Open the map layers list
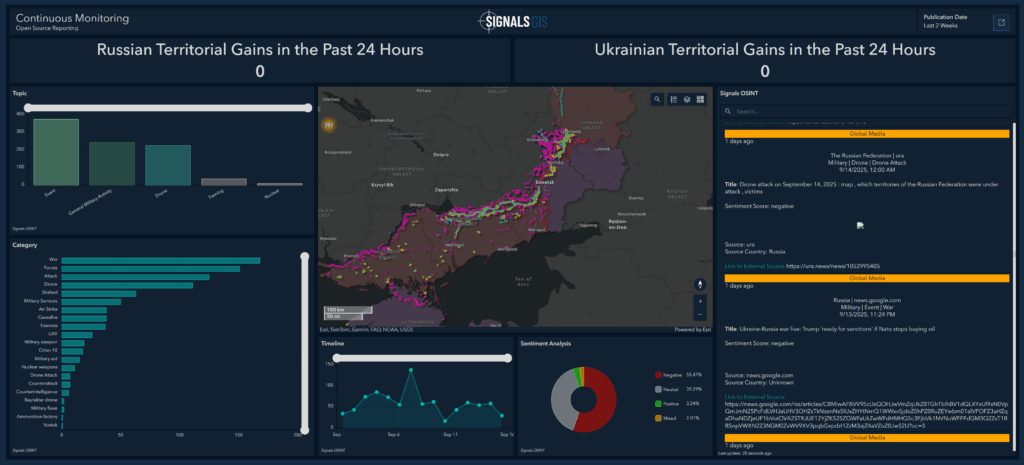The image size is (1024, 465). point(687,99)
